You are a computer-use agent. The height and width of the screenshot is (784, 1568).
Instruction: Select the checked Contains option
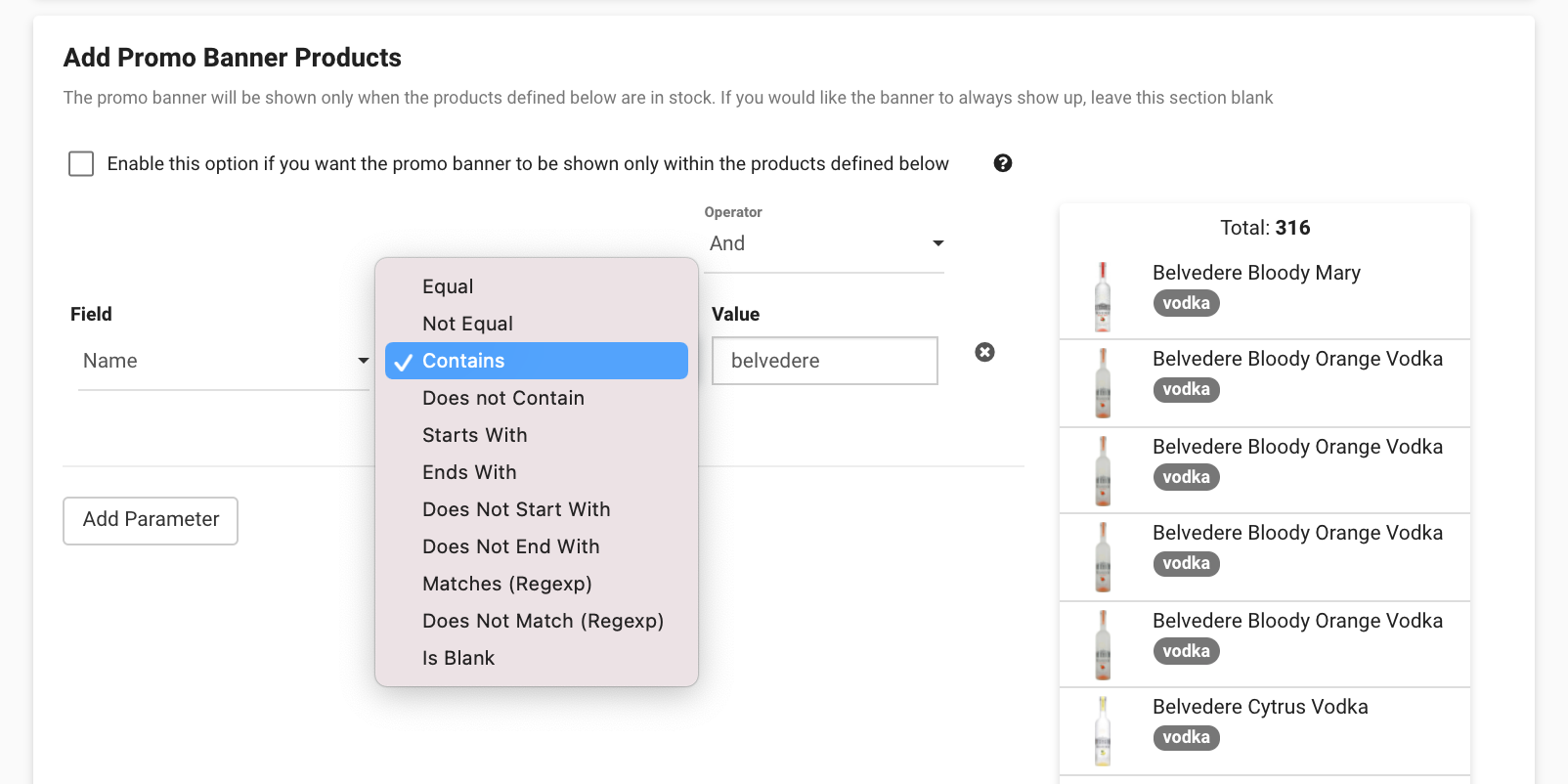point(537,361)
